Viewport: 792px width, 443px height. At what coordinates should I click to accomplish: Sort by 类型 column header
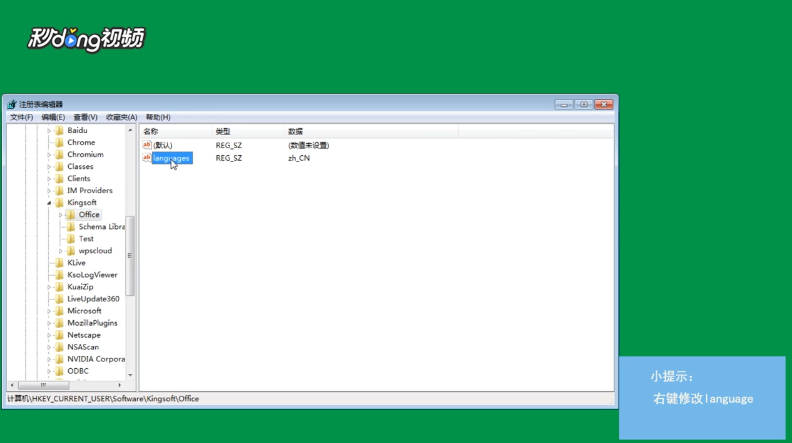click(248, 131)
